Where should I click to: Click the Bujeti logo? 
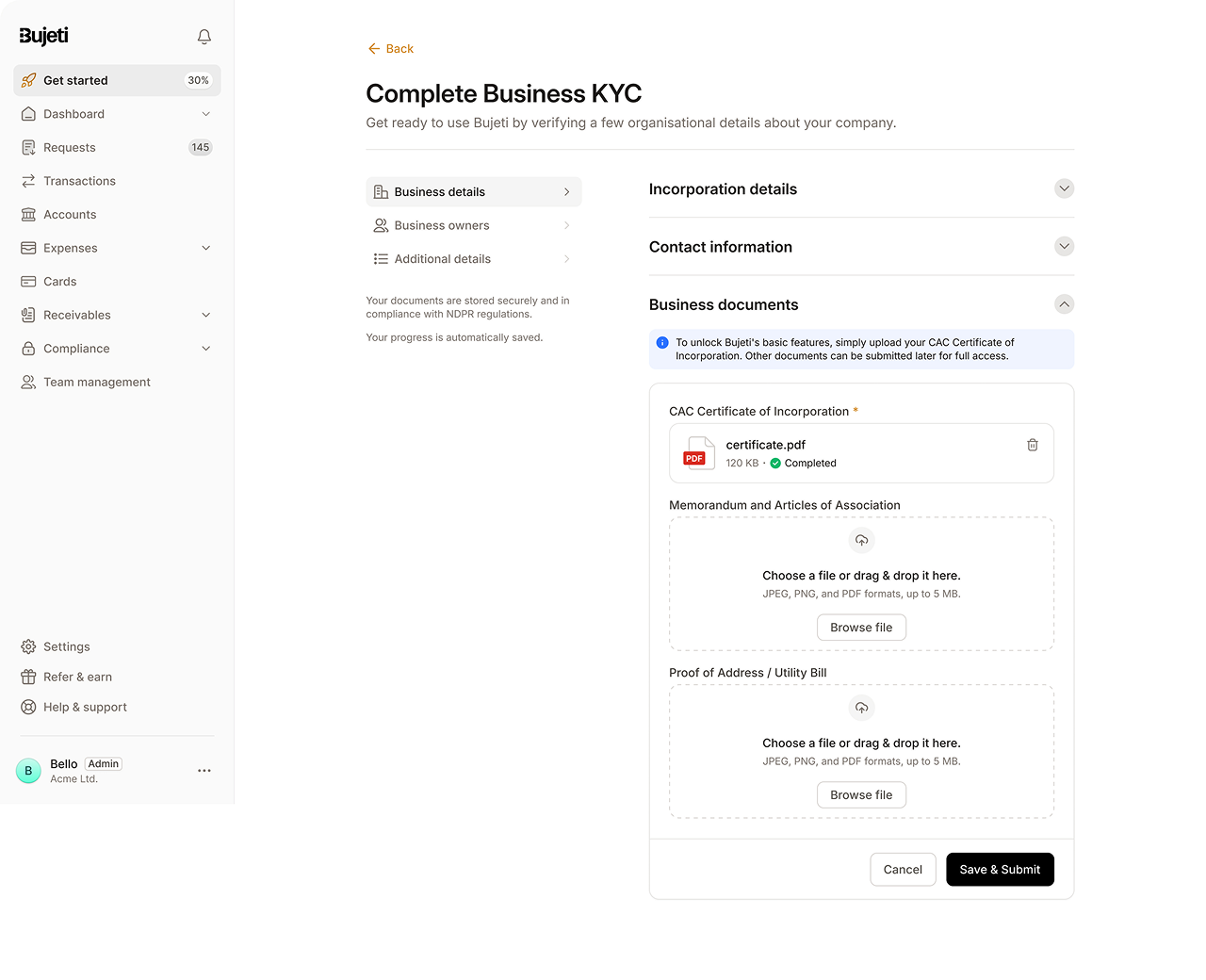pos(44,36)
